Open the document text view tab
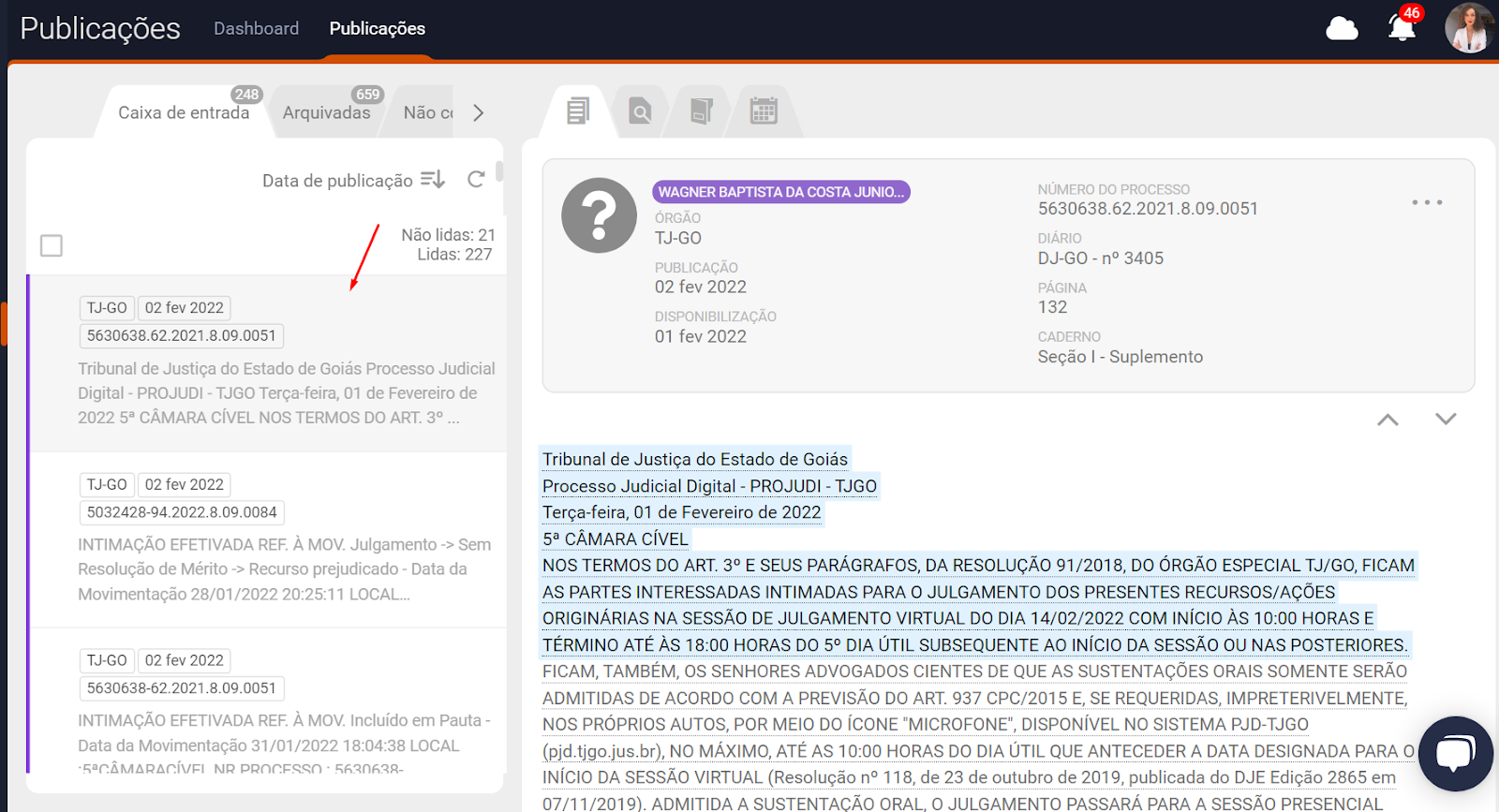1499x812 pixels. click(x=578, y=111)
